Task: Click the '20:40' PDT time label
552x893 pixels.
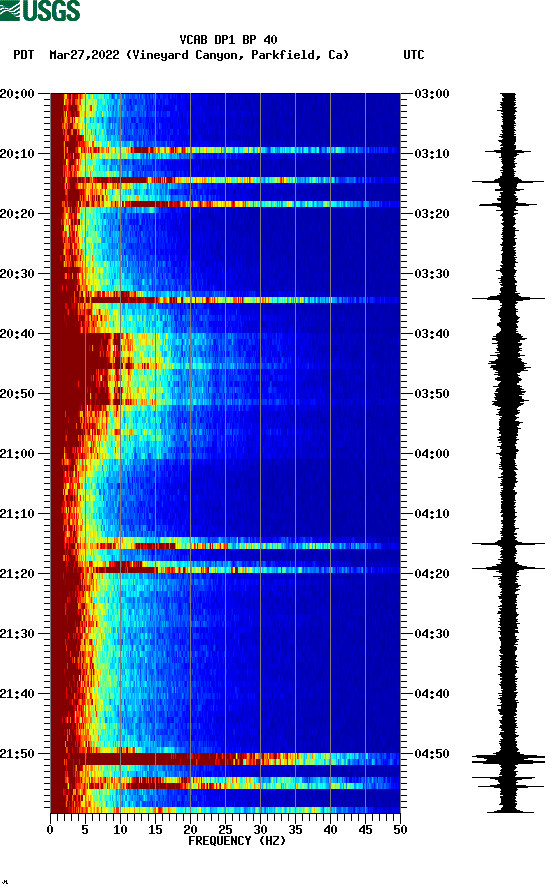Action: [x=17, y=334]
